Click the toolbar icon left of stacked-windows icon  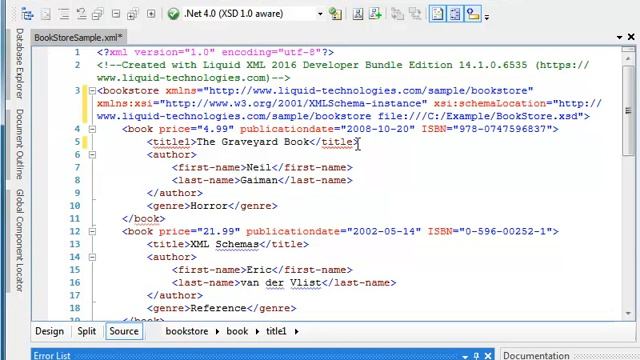click(x=81, y=14)
